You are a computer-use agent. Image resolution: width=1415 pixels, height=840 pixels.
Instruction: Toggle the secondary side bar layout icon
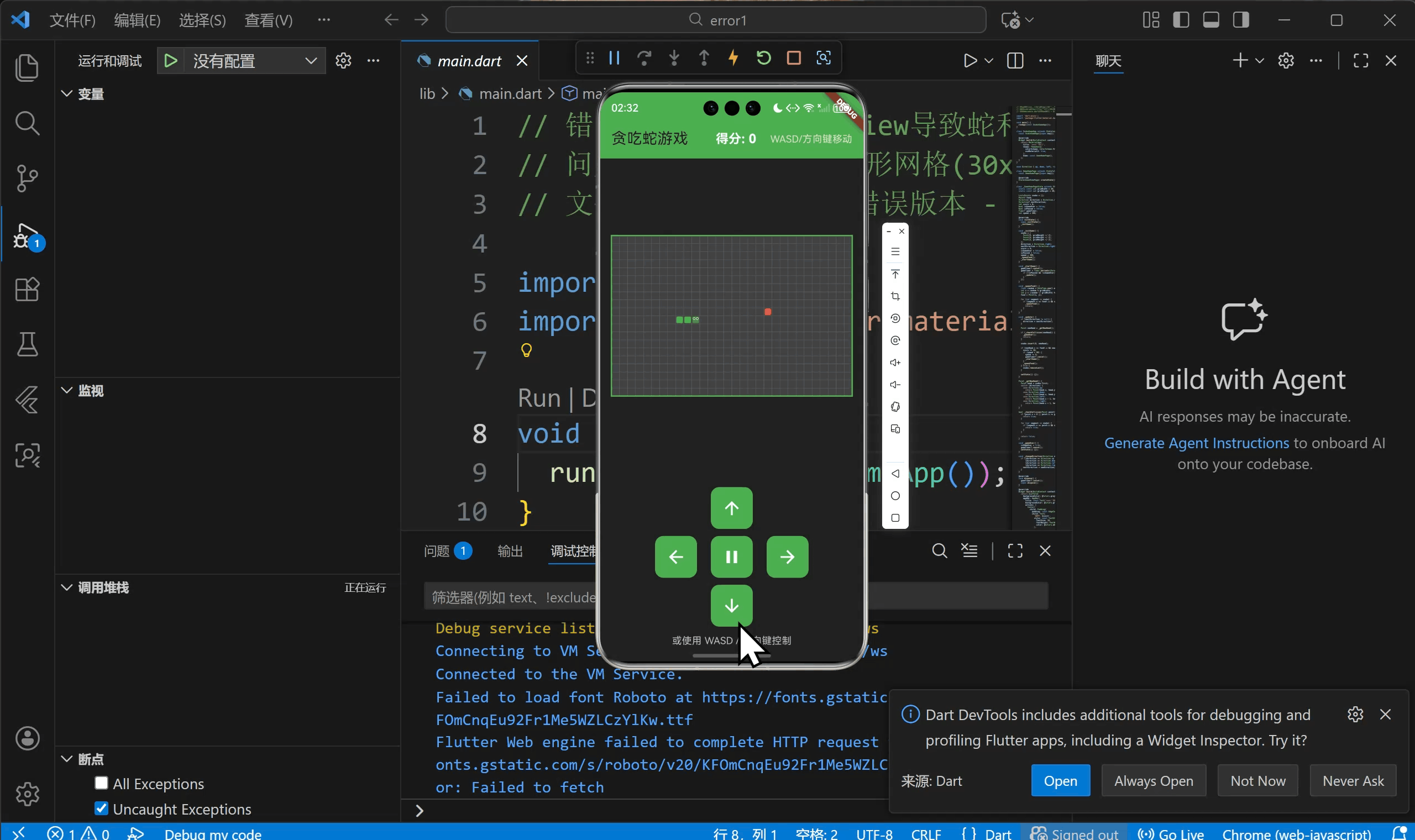click(1241, 20)
